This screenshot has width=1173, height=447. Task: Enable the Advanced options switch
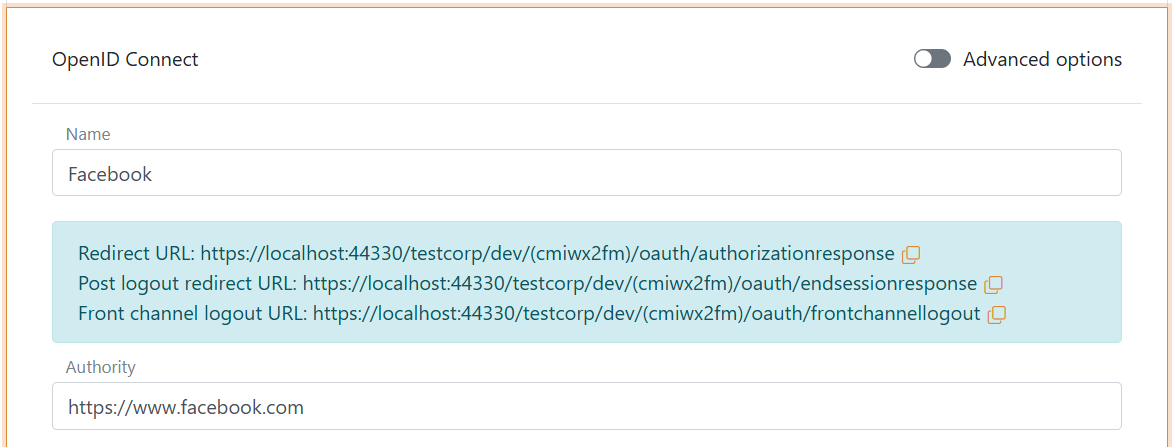tap(932, 59)
